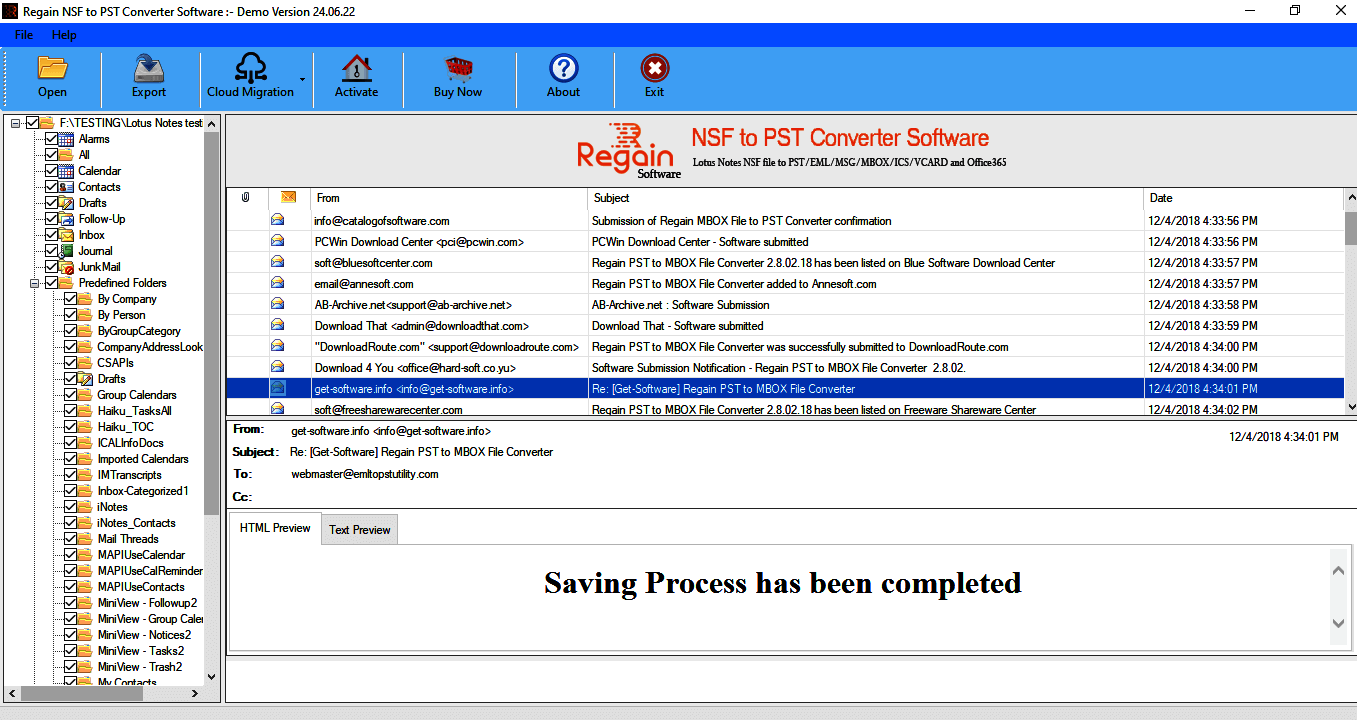Click the Follow-Up folder icon
Image resolution: width=1357 pixels, height=720 pixels.
[68, 219]
